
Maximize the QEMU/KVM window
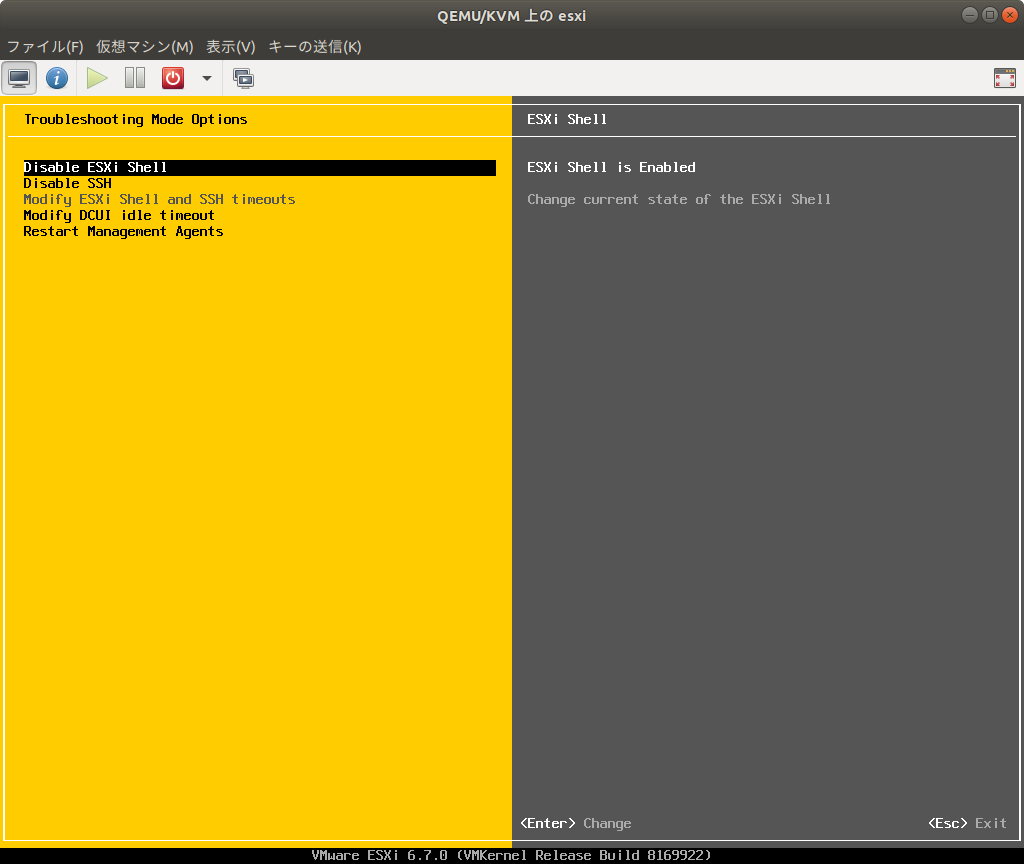[x=990, y=15]
